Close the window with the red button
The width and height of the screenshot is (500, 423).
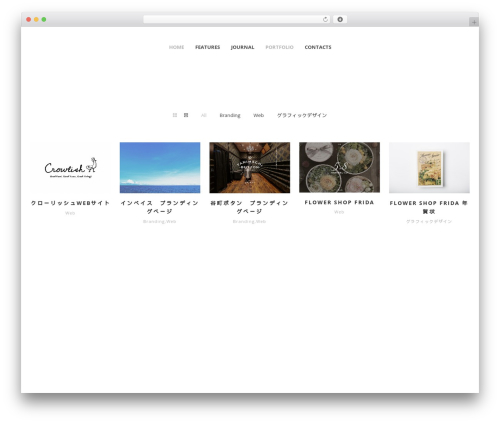click(x=29, y=19)
